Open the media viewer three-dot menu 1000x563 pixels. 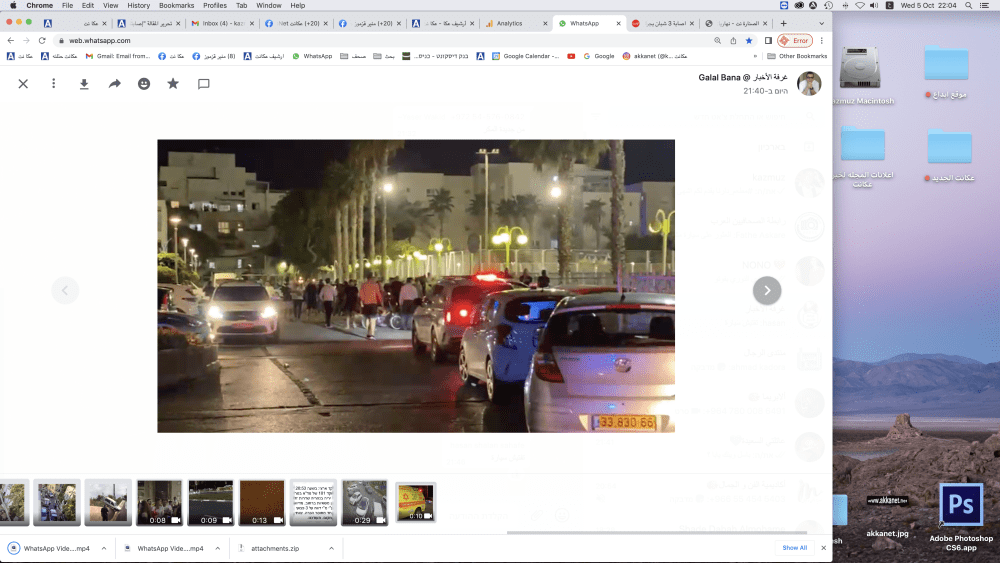[x=54, y=84]
